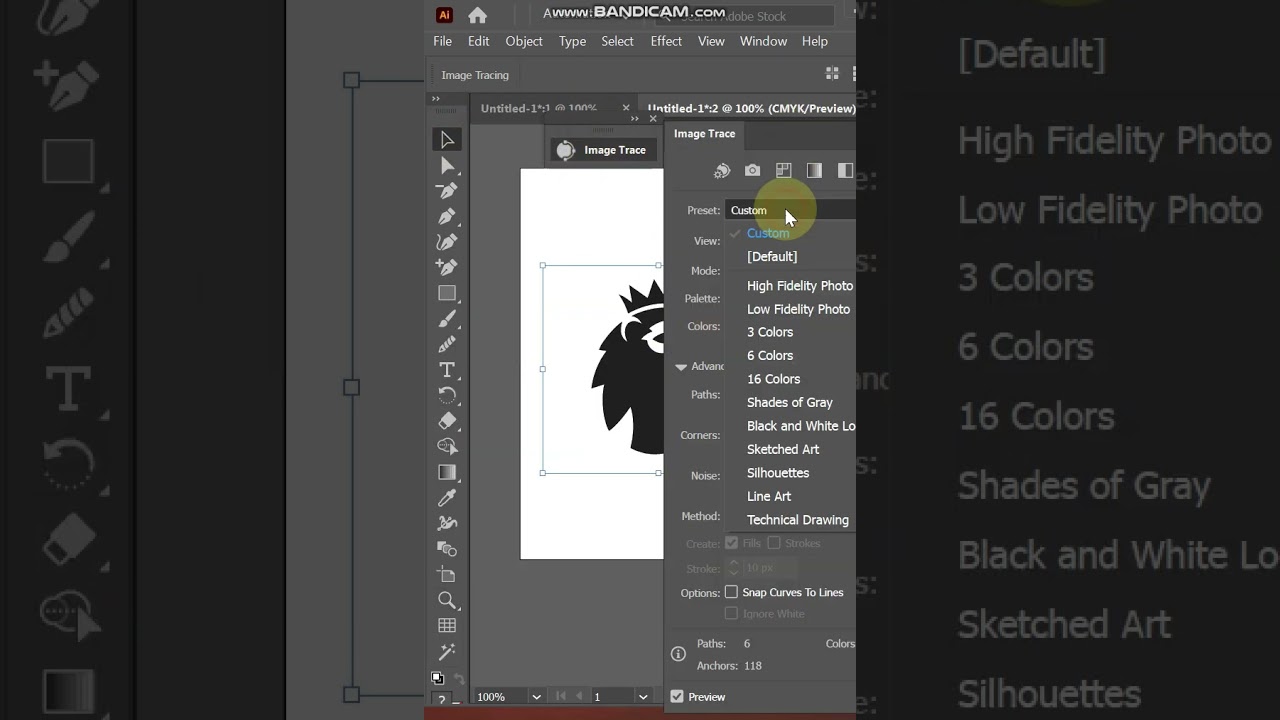Collapse the floating Image Trace button panel
This screenshot has width=1280, height=720.
634,118
